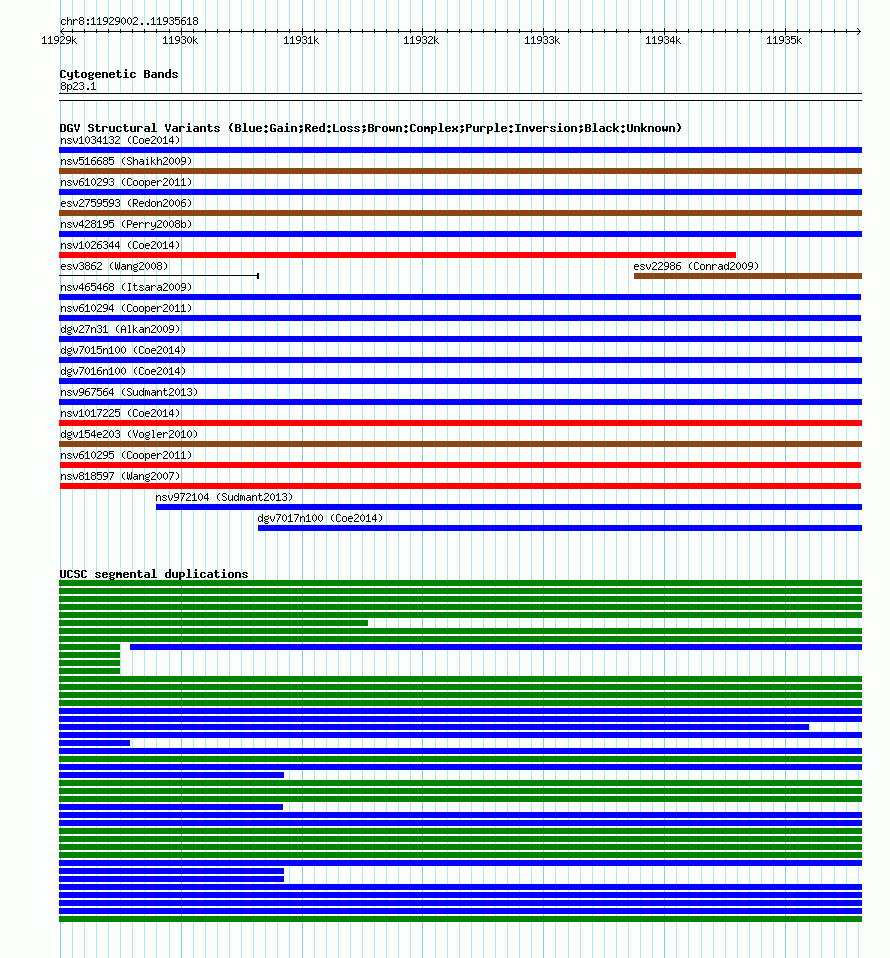Click the nsv818597 (Wang2007) label
The height and width of the screenshot is (958, 890).
pyautogui.click(x=120, y=476)
